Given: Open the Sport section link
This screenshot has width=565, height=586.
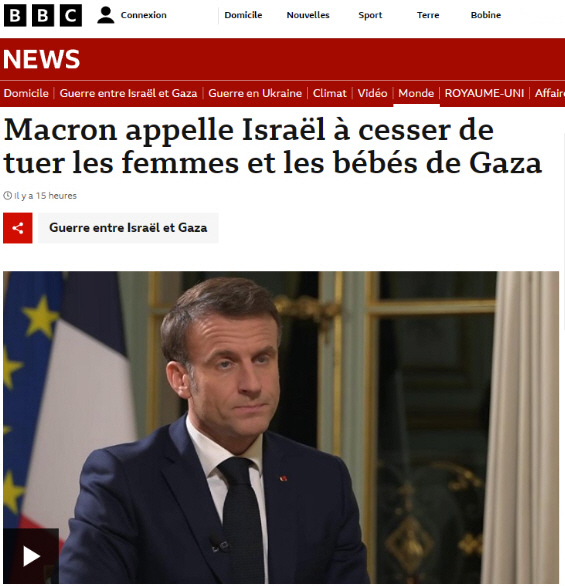Looking at the screenshot, I should (370, 15).
